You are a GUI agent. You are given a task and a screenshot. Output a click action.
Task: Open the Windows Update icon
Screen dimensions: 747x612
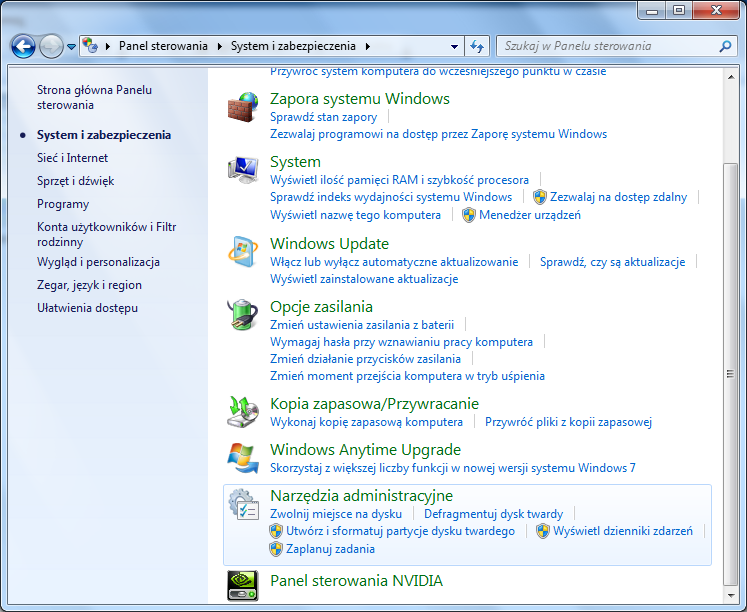[243, 253]
